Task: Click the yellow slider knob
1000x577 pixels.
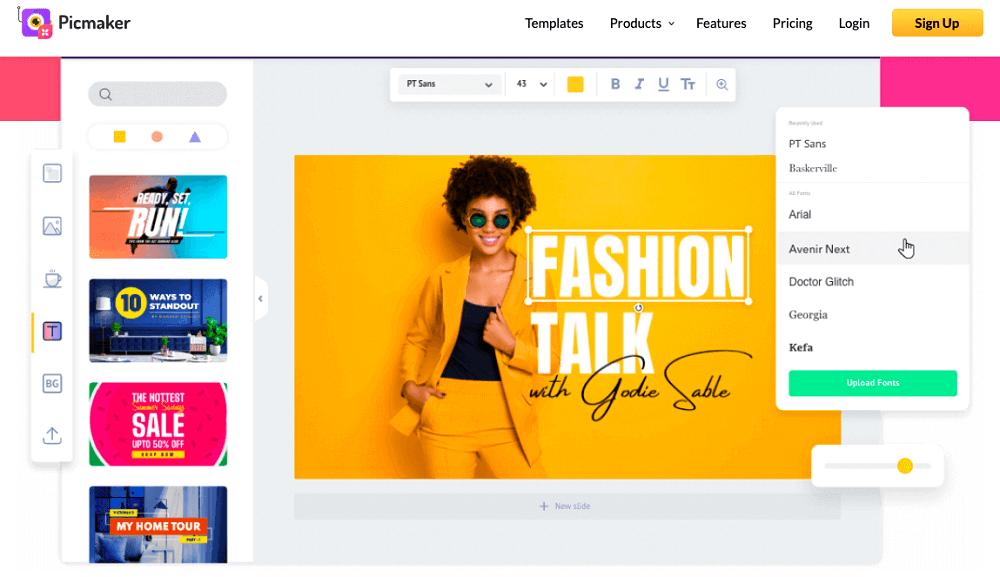Action: [x=904, y=466]
